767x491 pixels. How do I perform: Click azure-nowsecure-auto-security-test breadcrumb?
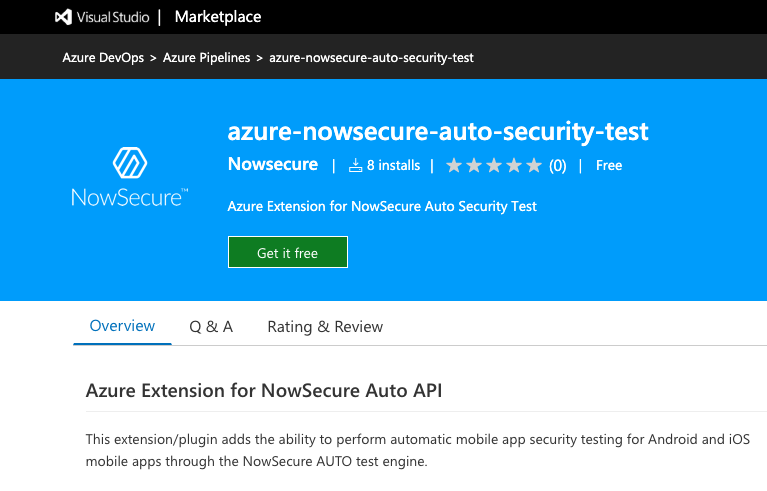371,58
